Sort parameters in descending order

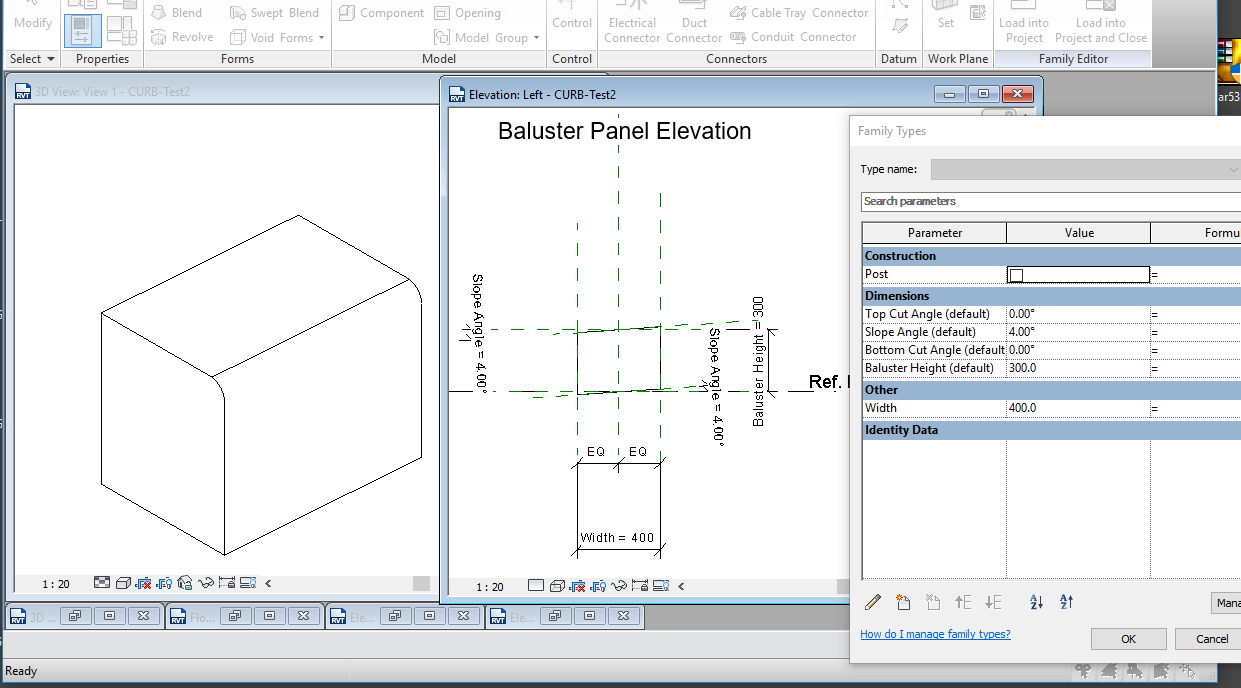click(x=1066, y=602)
